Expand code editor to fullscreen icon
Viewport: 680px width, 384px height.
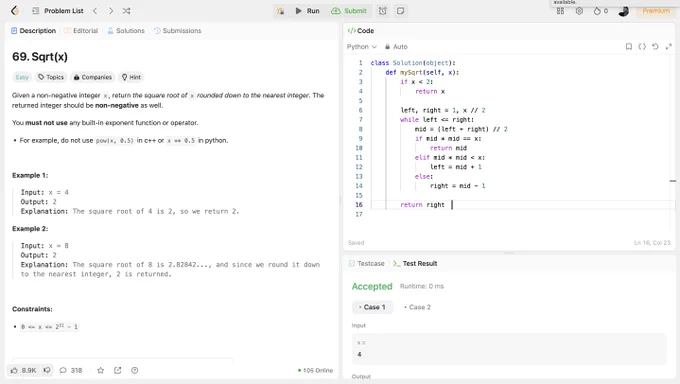point(668,46)
